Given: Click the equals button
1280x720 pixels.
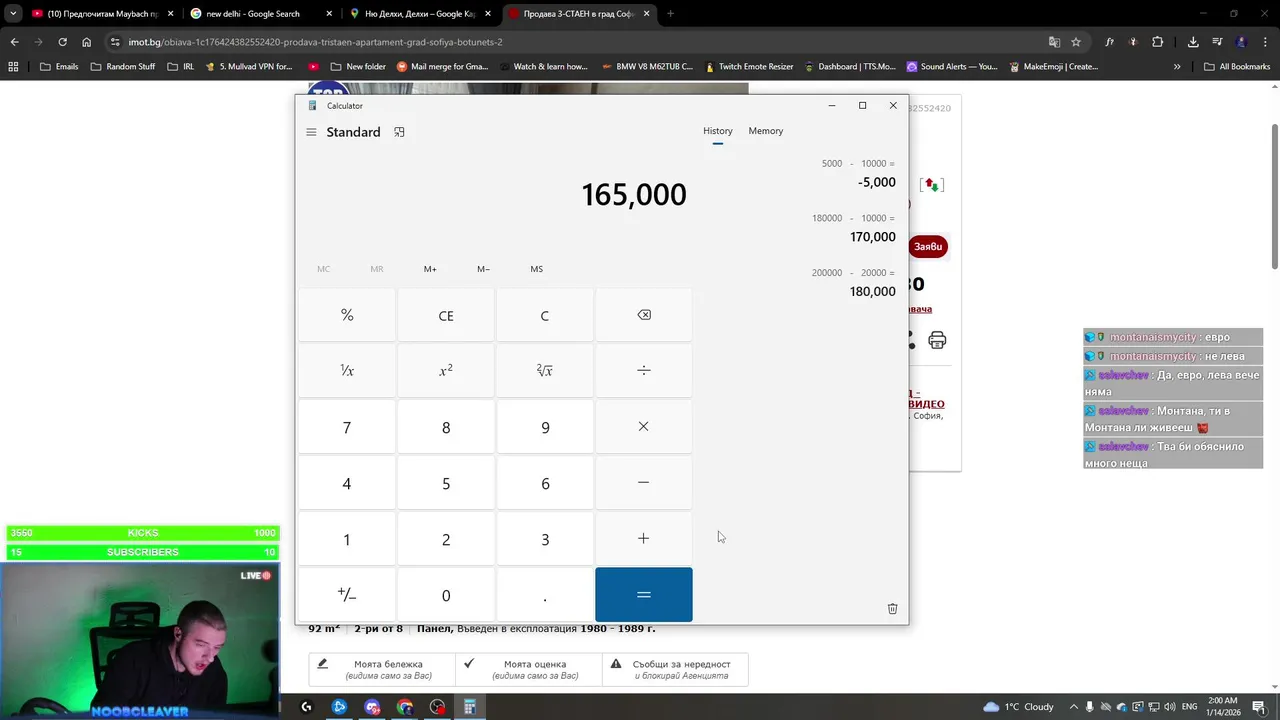Looking at the screenshot, I should coord(644,595).
